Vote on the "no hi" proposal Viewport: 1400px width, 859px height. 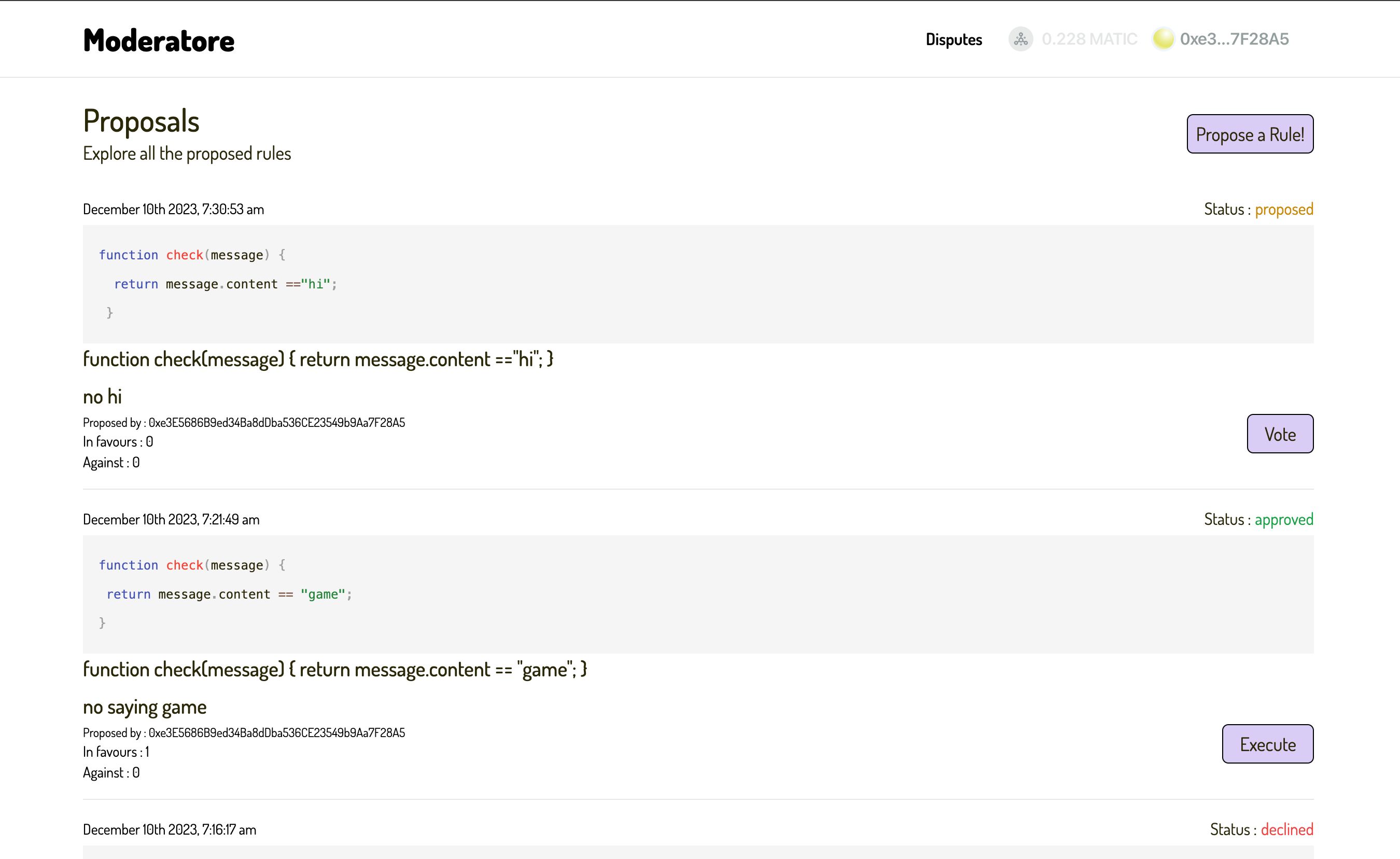(1280, 434)
